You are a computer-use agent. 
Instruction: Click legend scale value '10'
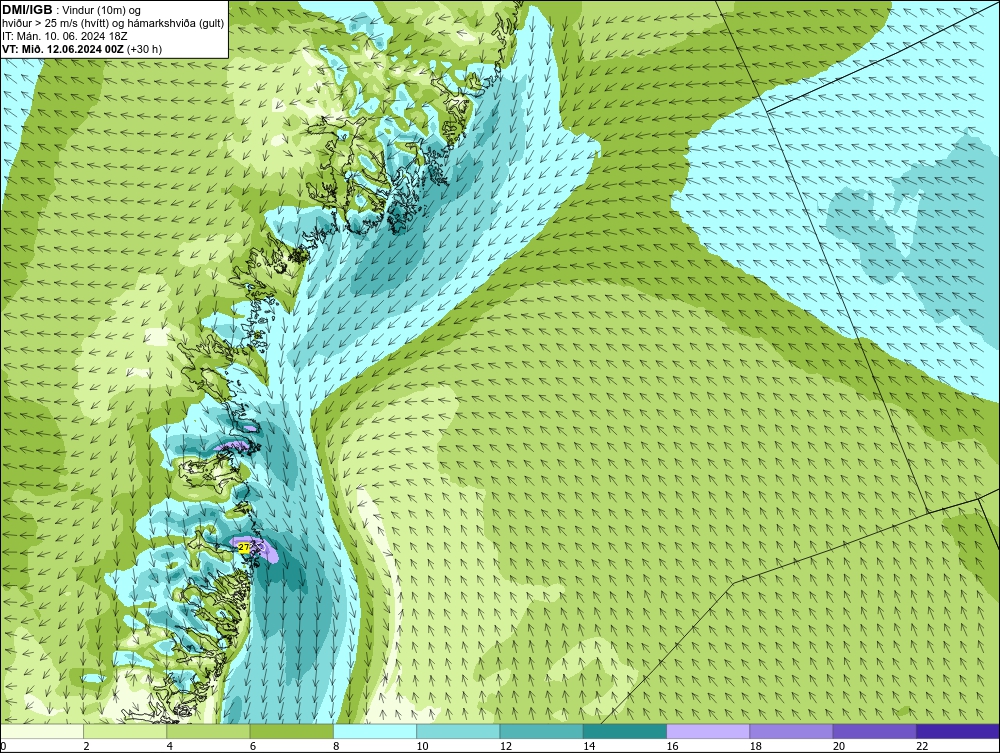422,746
